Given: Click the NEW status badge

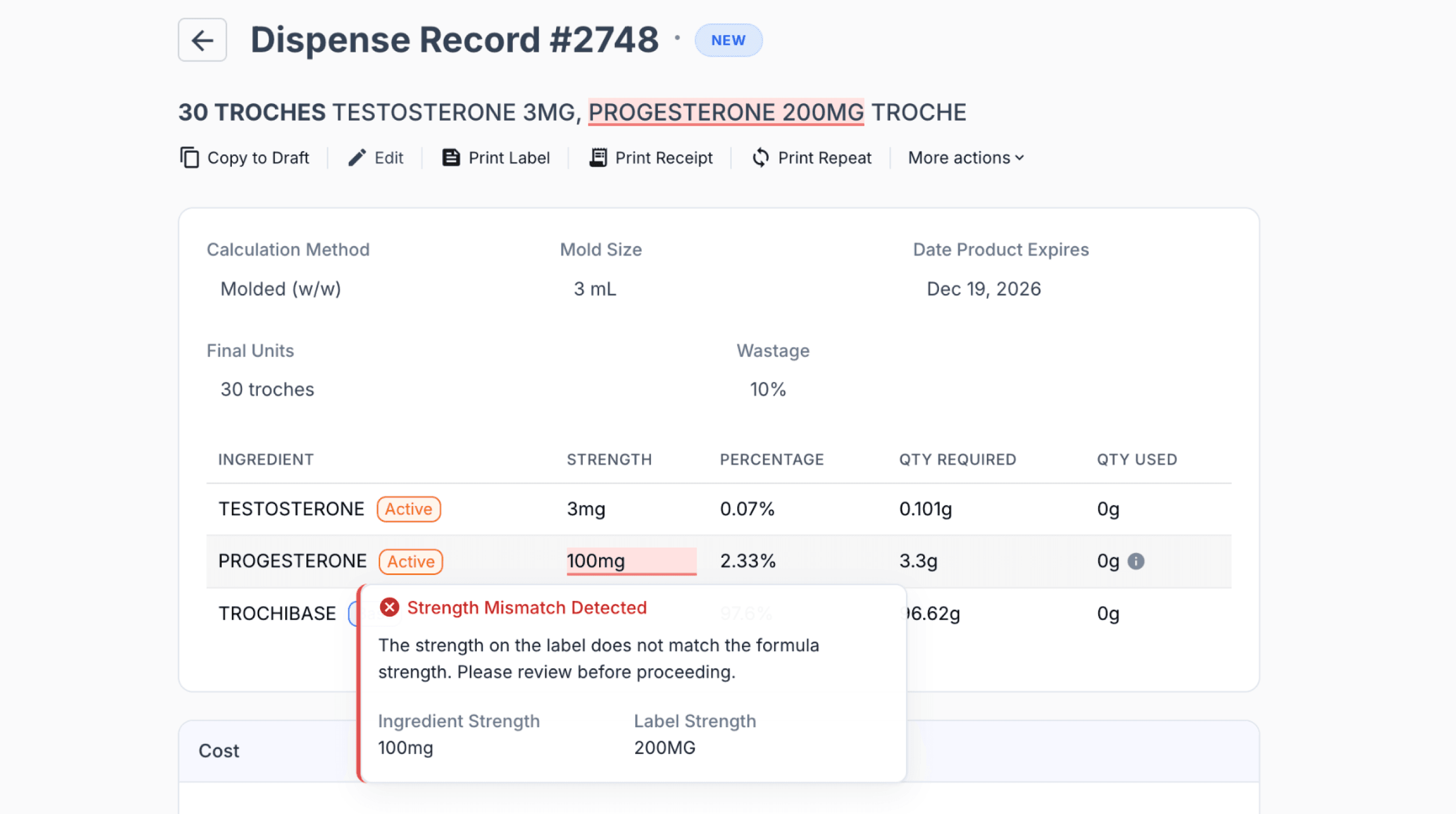Looking at the screenshot, I should coord(728,40).
